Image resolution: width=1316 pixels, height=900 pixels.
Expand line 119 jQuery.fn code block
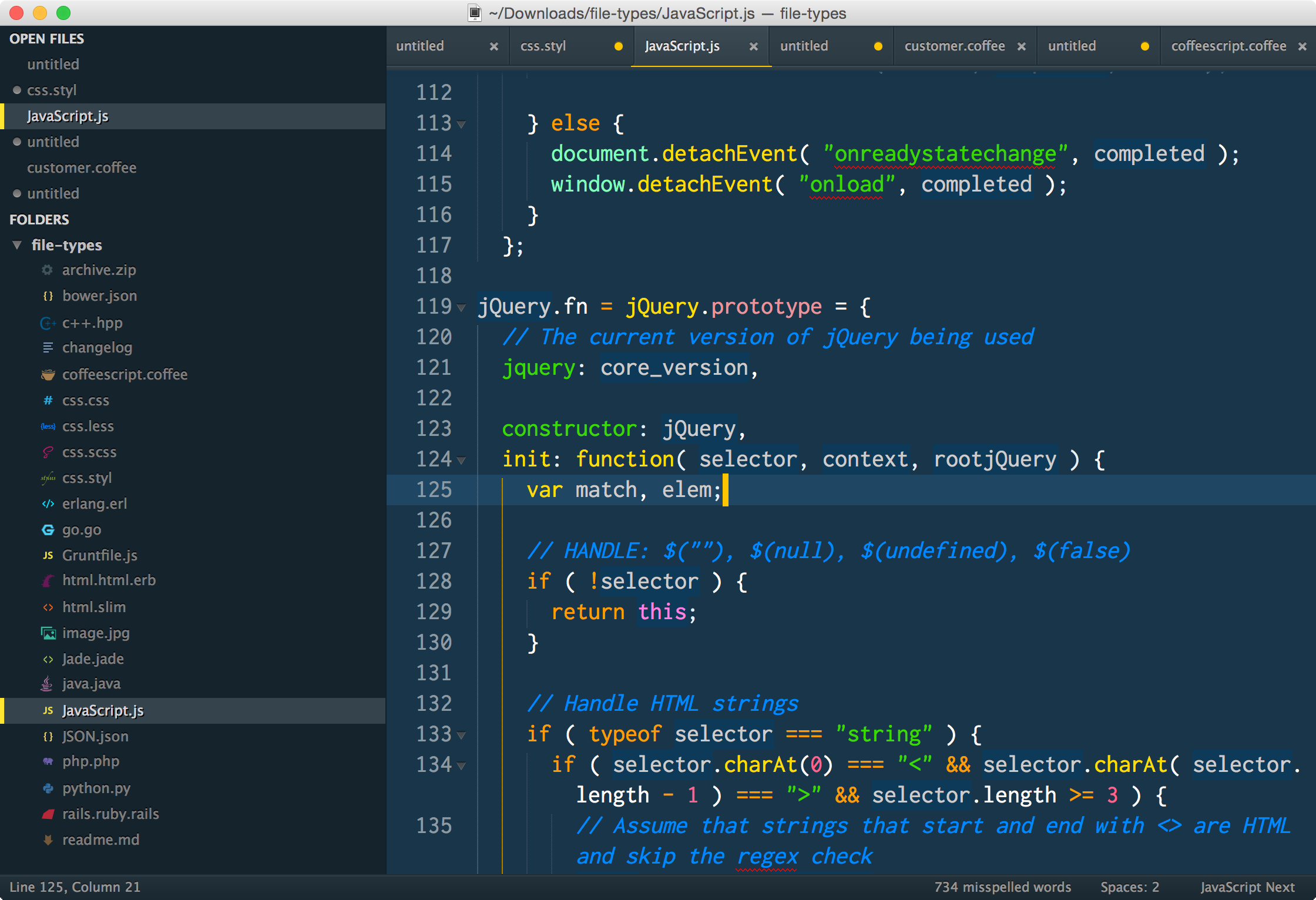462,307
